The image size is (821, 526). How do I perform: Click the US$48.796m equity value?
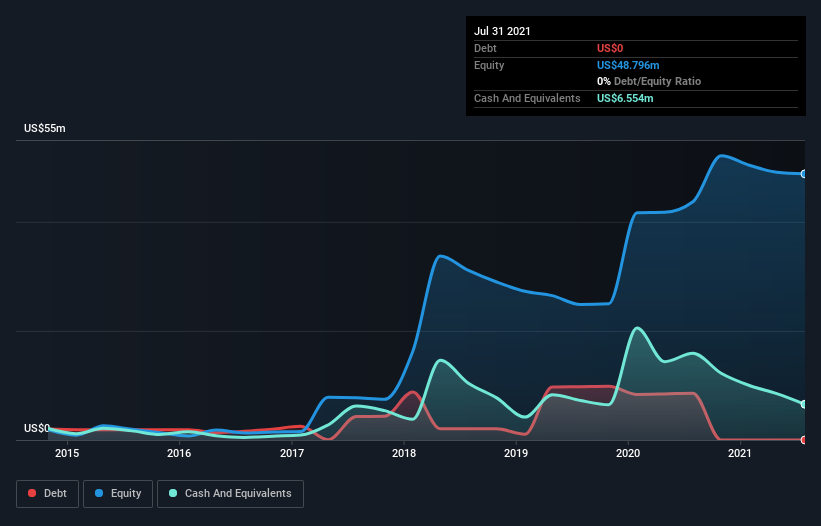pyautogui.click(x=628, y=65)
